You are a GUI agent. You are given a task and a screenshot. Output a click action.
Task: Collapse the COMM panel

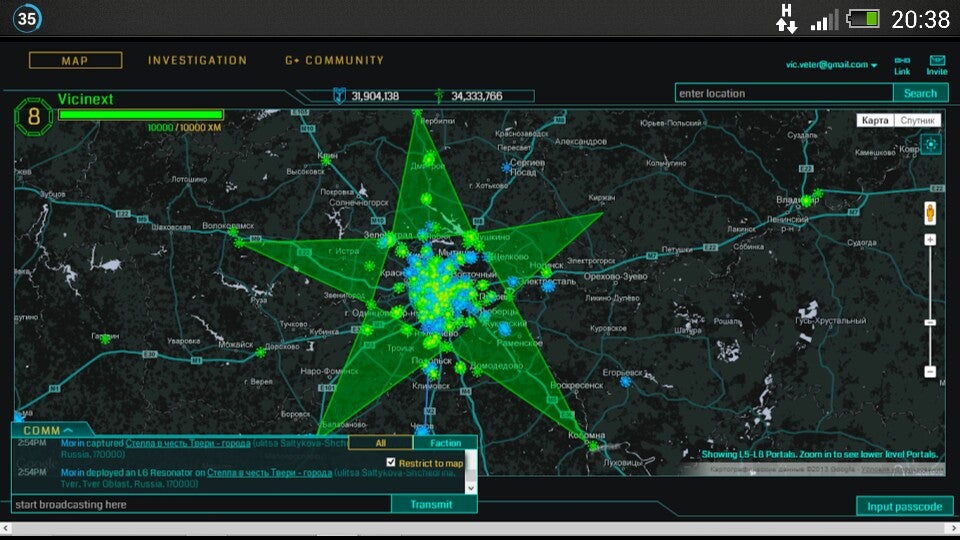48,430
